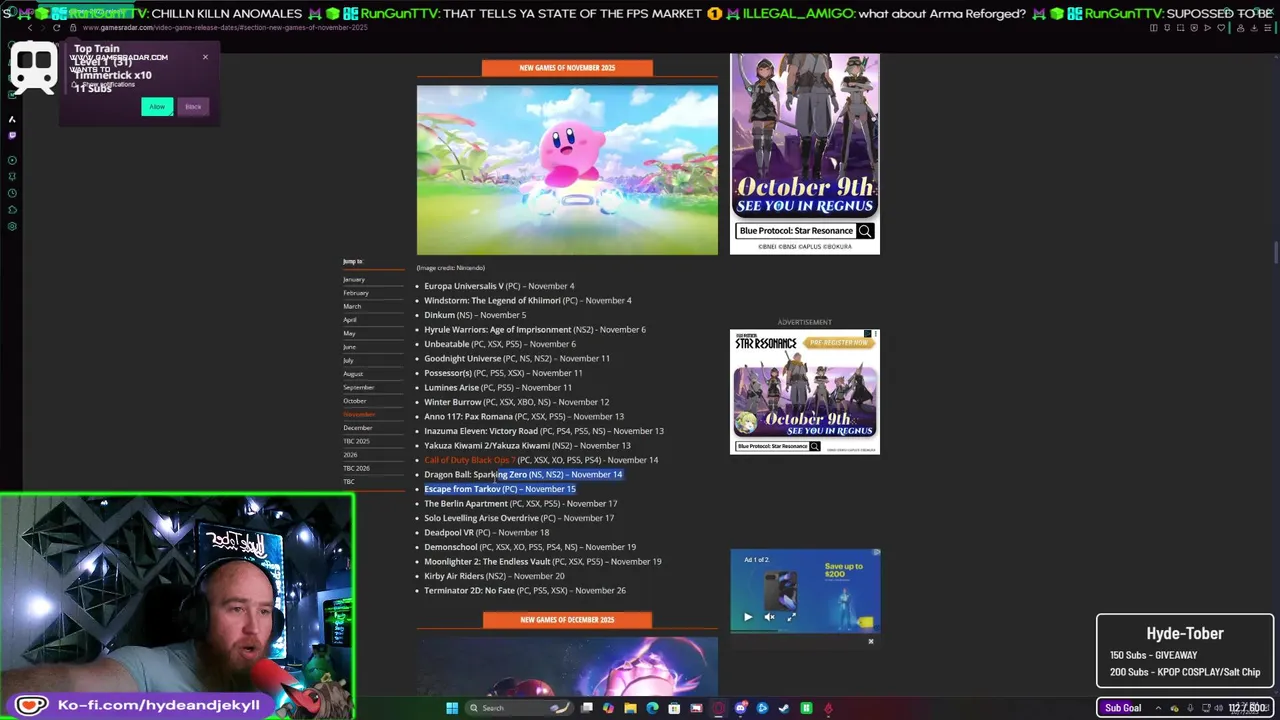This screenshot has width=1280, height=720.
Task: Open the Twitch panel in the browser sidebar
Action: click(x=12, y=135)
